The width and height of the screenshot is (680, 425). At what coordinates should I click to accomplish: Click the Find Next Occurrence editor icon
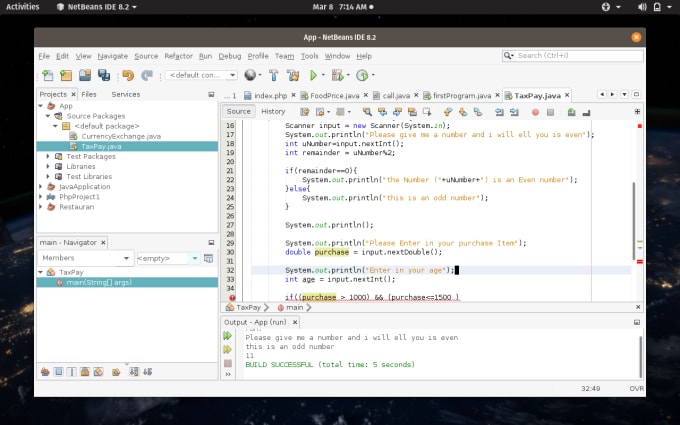click(x=397, y=112)
